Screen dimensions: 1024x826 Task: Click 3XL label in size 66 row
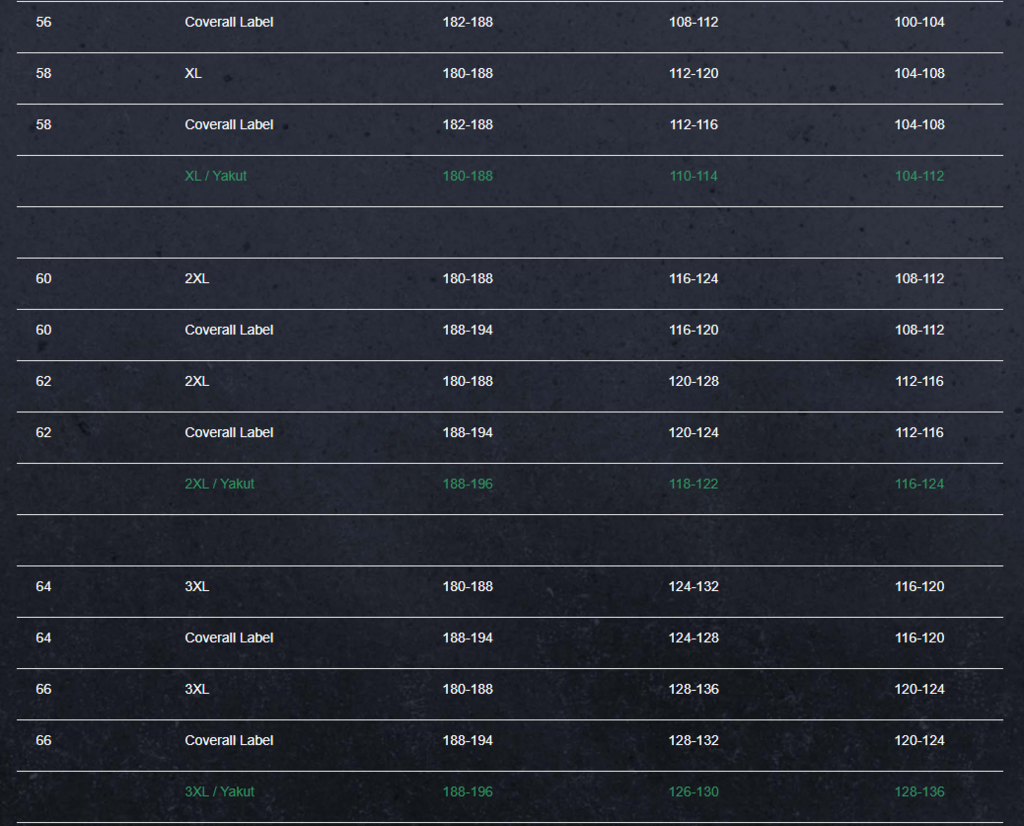point(197,689)
